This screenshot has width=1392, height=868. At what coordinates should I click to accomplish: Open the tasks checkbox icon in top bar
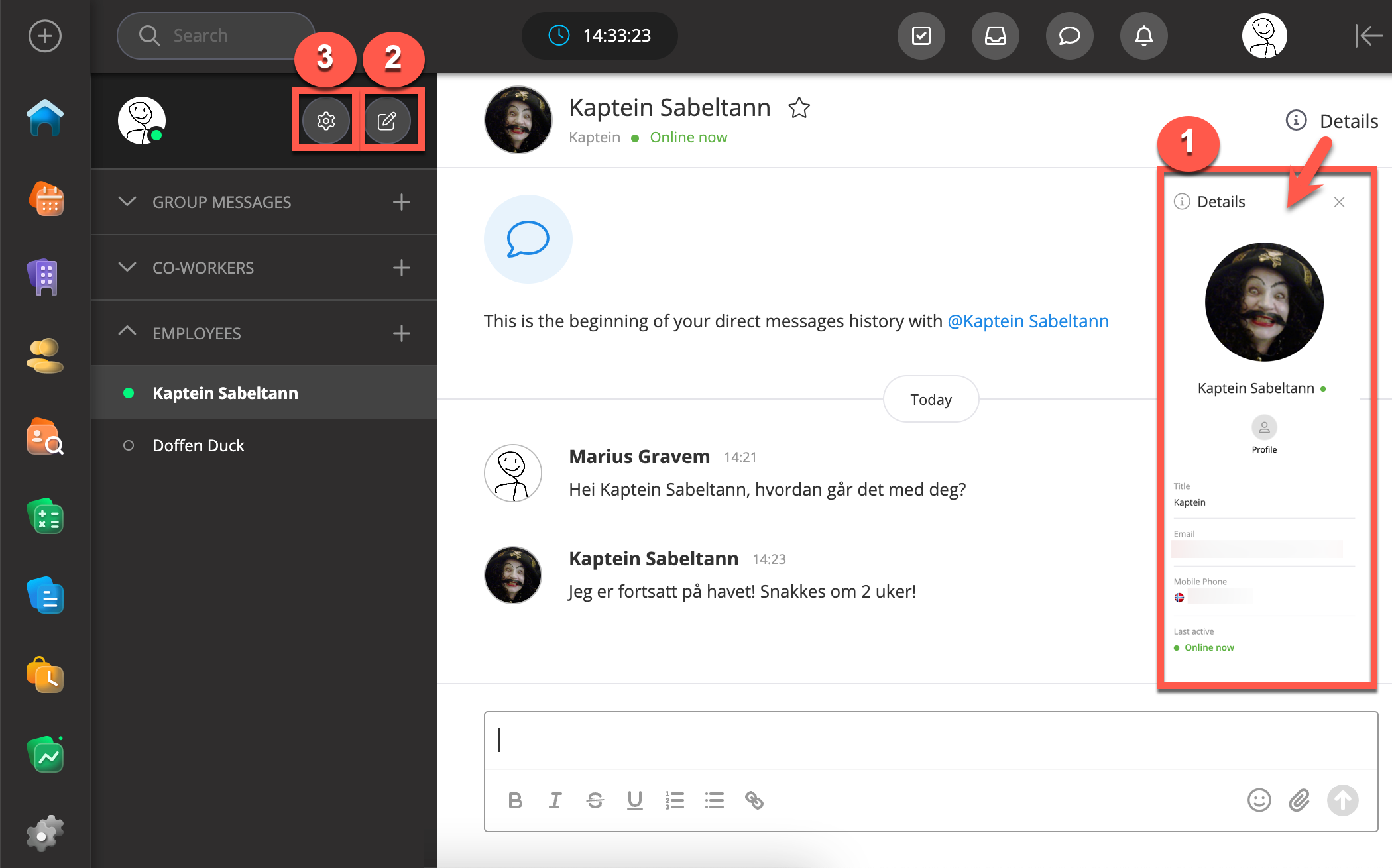[921, 36]
